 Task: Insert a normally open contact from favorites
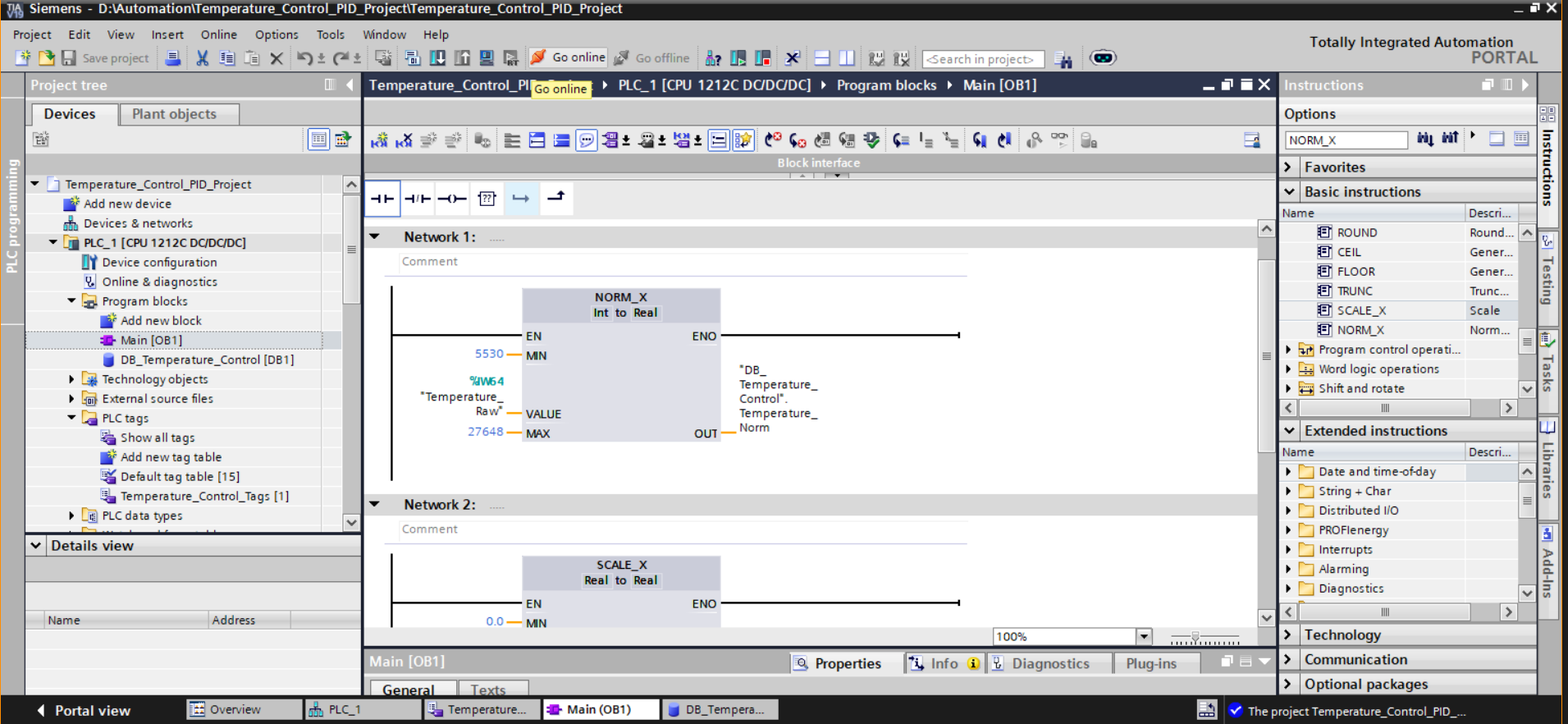[x=382, y=199]
